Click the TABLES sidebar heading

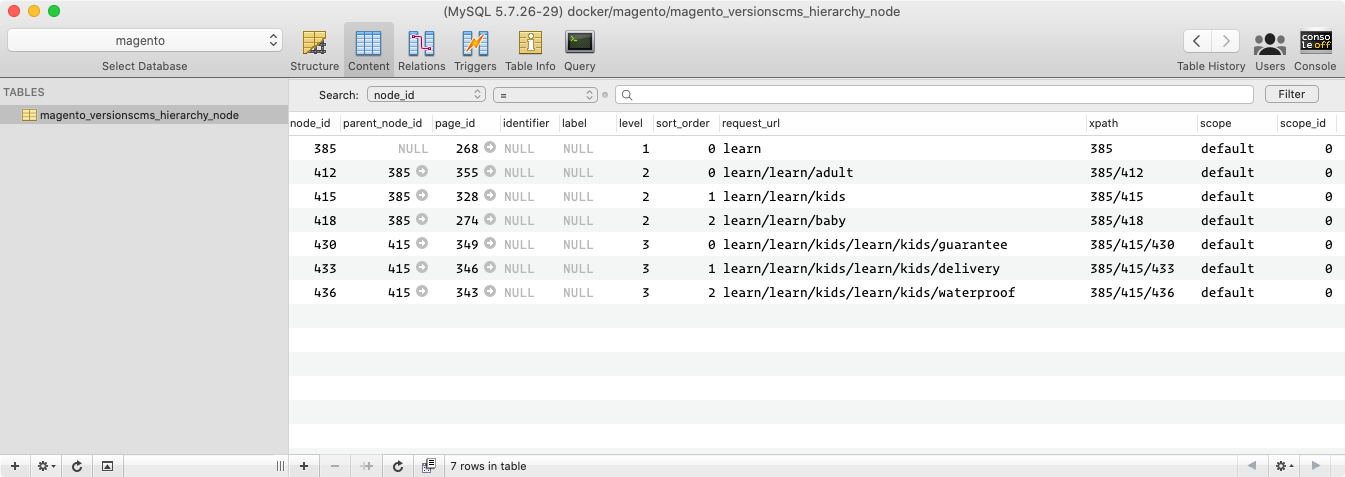point(24,92)
